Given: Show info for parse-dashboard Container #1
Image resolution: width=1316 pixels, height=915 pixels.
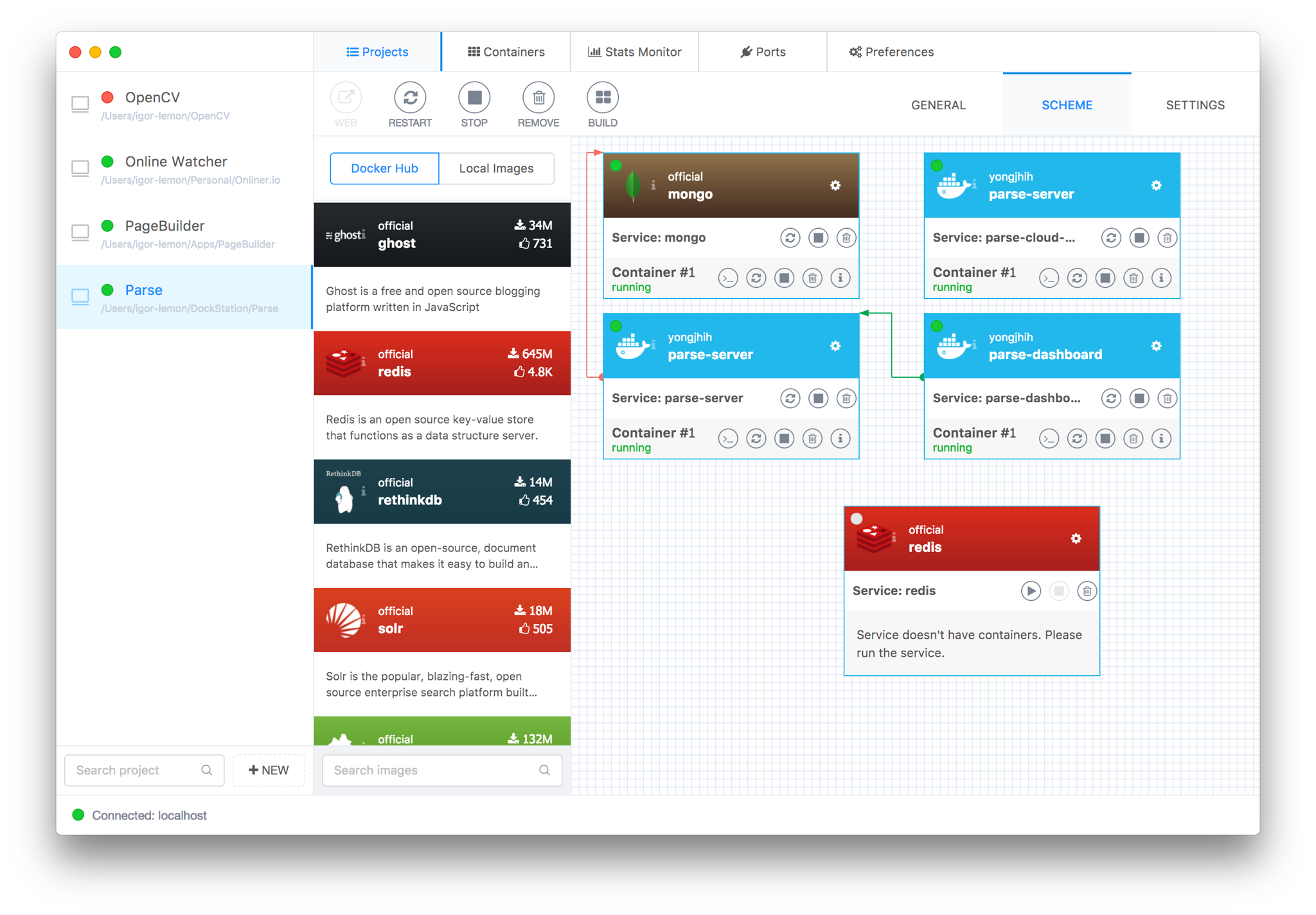Looking at the screenshot, I should (x=1161, y=439).
